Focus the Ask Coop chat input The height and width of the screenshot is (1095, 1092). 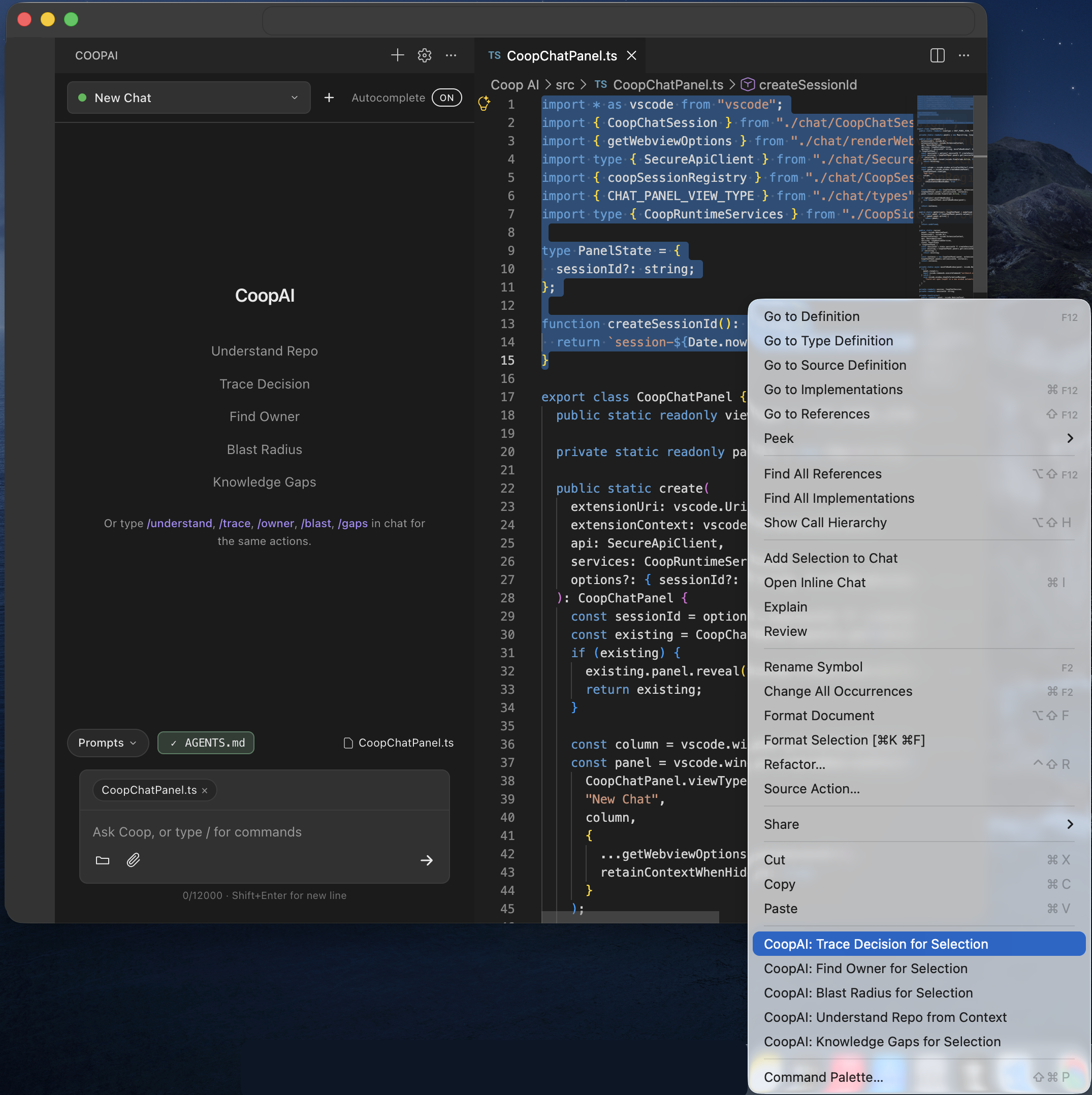point(264,831)
